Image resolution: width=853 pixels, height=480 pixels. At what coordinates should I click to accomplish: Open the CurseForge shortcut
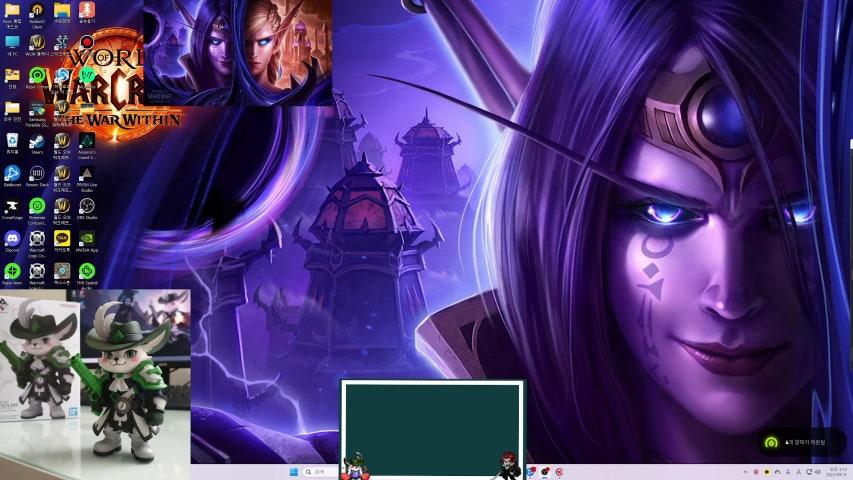pos(12,209)
